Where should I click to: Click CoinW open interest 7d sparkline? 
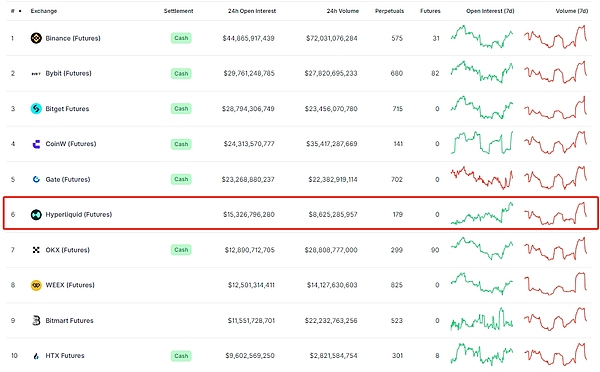click(482, 143)
